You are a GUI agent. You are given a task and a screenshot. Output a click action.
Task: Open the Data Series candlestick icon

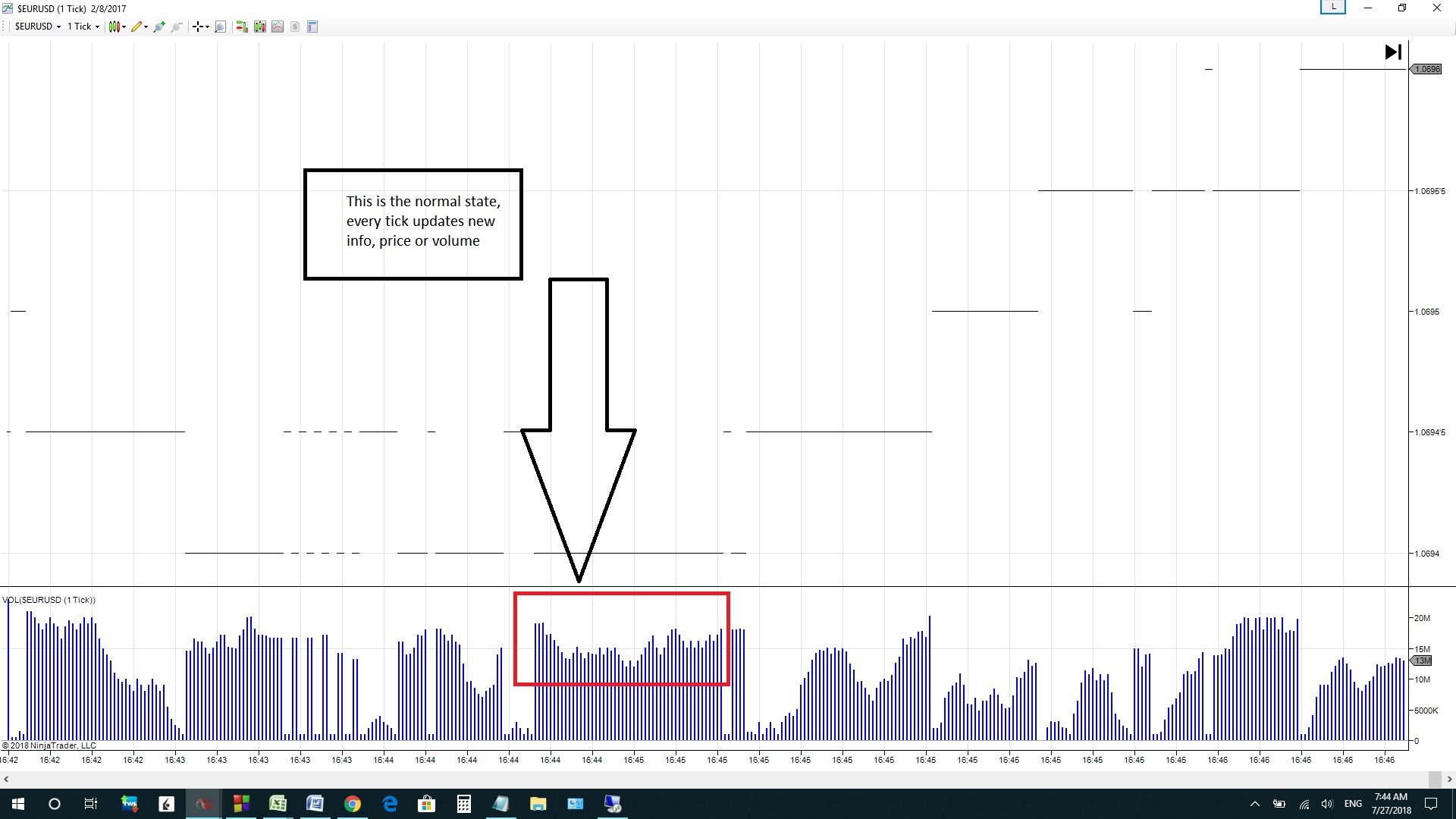pos(260,27)
